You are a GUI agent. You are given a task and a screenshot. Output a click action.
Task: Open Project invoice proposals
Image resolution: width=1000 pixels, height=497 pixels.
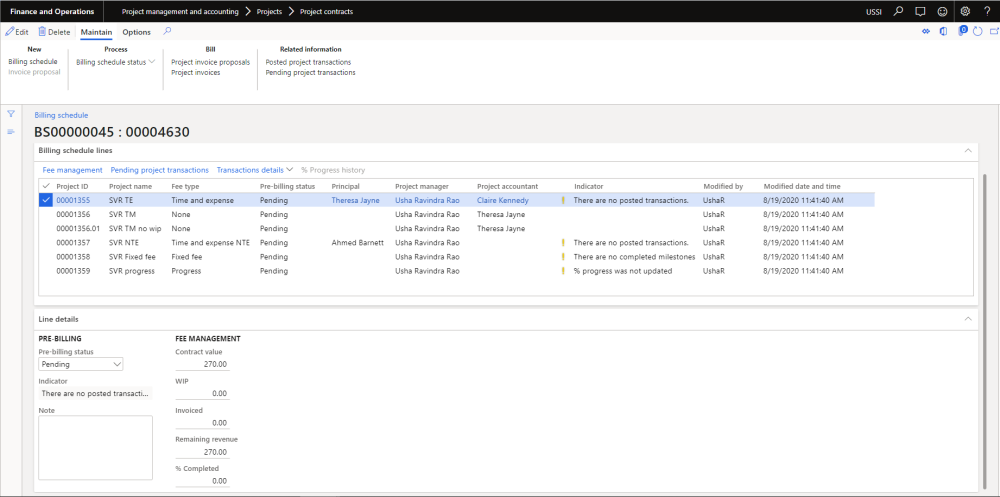click(x=210, y=62)
